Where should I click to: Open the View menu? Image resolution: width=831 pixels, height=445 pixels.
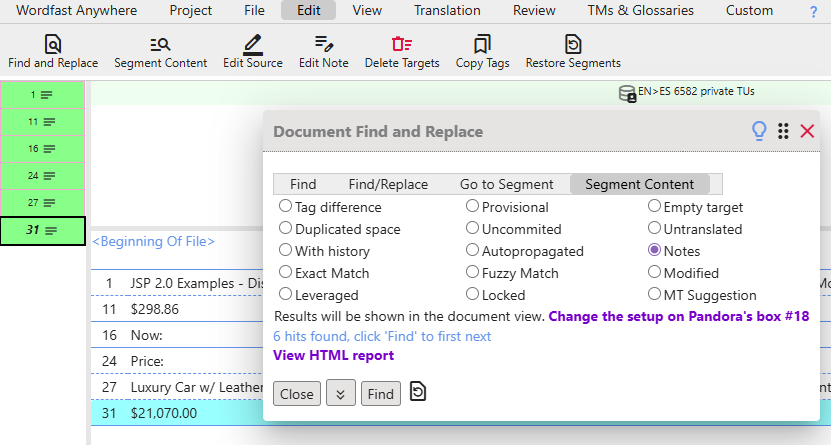point(367,11)
